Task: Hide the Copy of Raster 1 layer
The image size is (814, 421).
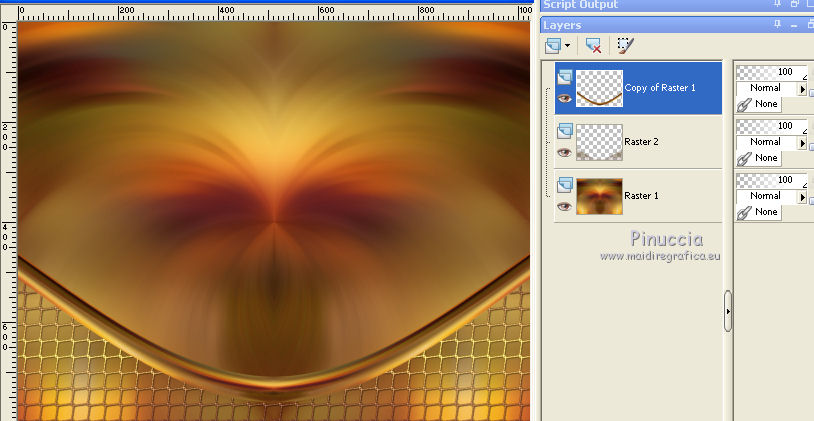Action: tap(565, 98)
